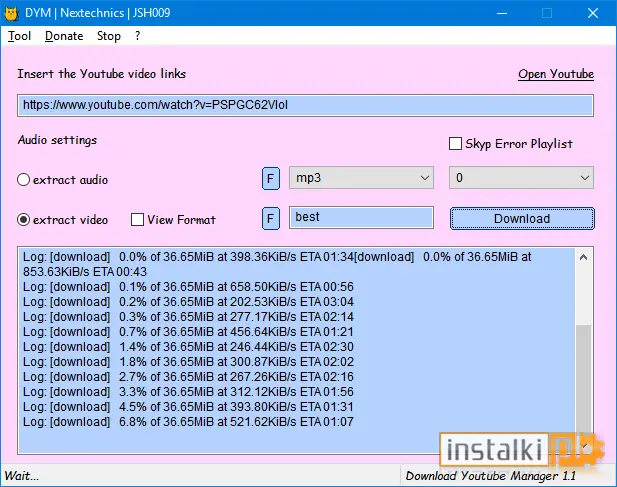Viewport: 617px width, 487px height.
Task: Open the Donate menu
Action: coord(64,36)
